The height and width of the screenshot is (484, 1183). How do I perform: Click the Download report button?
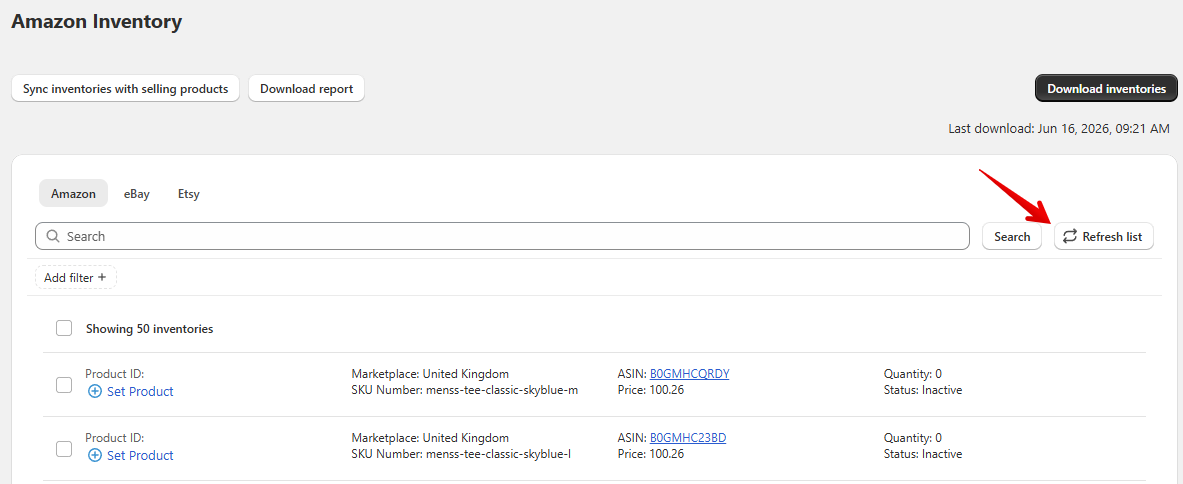pyautogui.click(x=306, y=89)
